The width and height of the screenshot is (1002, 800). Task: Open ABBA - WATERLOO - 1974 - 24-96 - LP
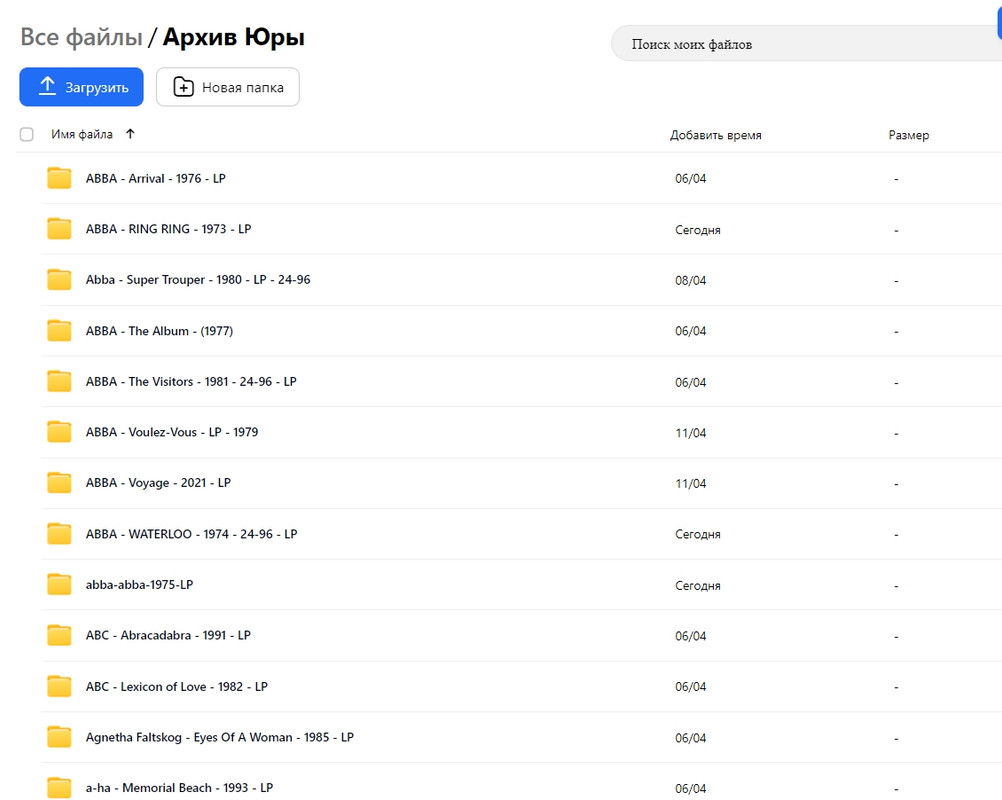pos(192,534)
